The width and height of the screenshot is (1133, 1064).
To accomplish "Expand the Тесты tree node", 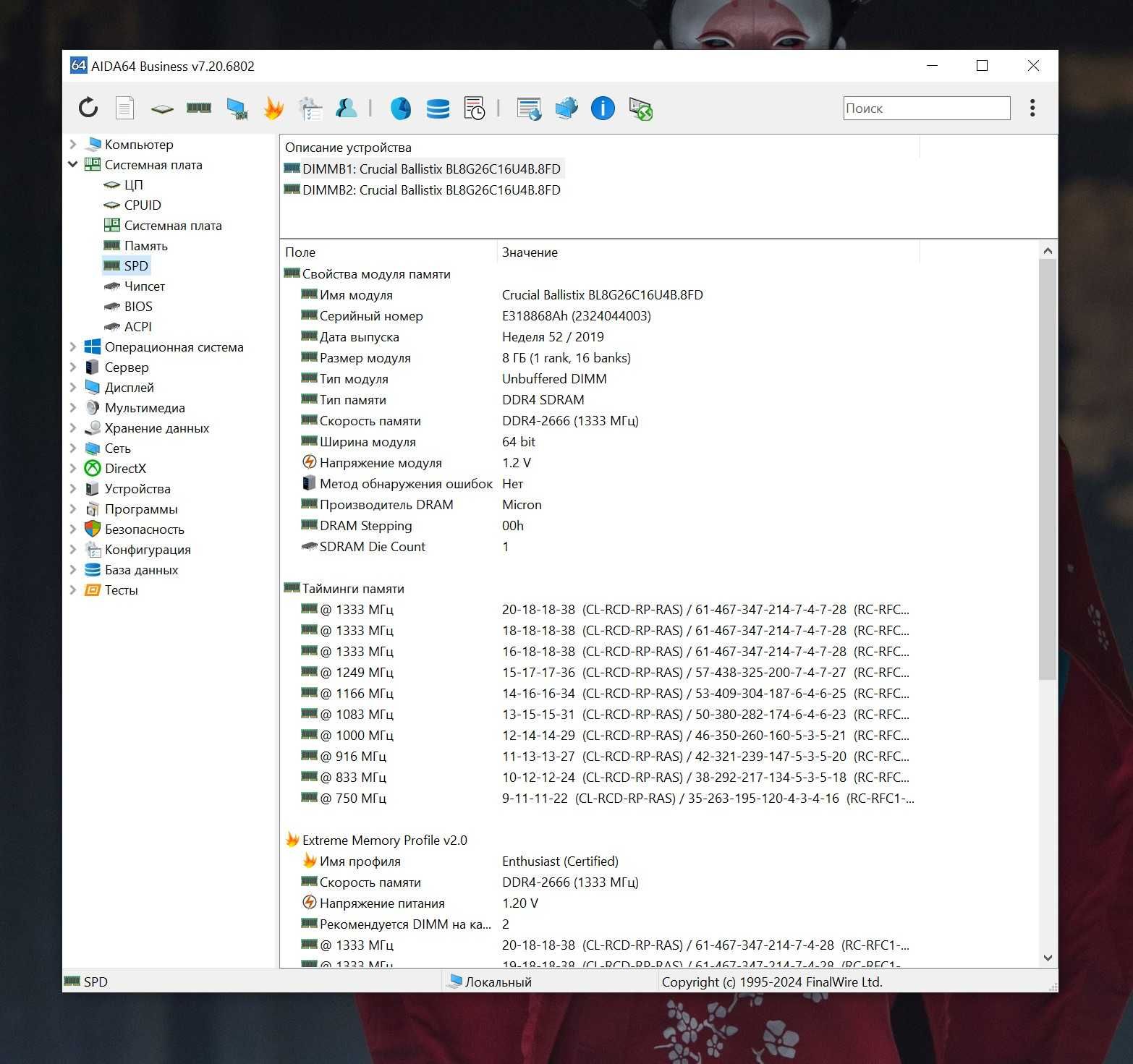I will (73, 590).
